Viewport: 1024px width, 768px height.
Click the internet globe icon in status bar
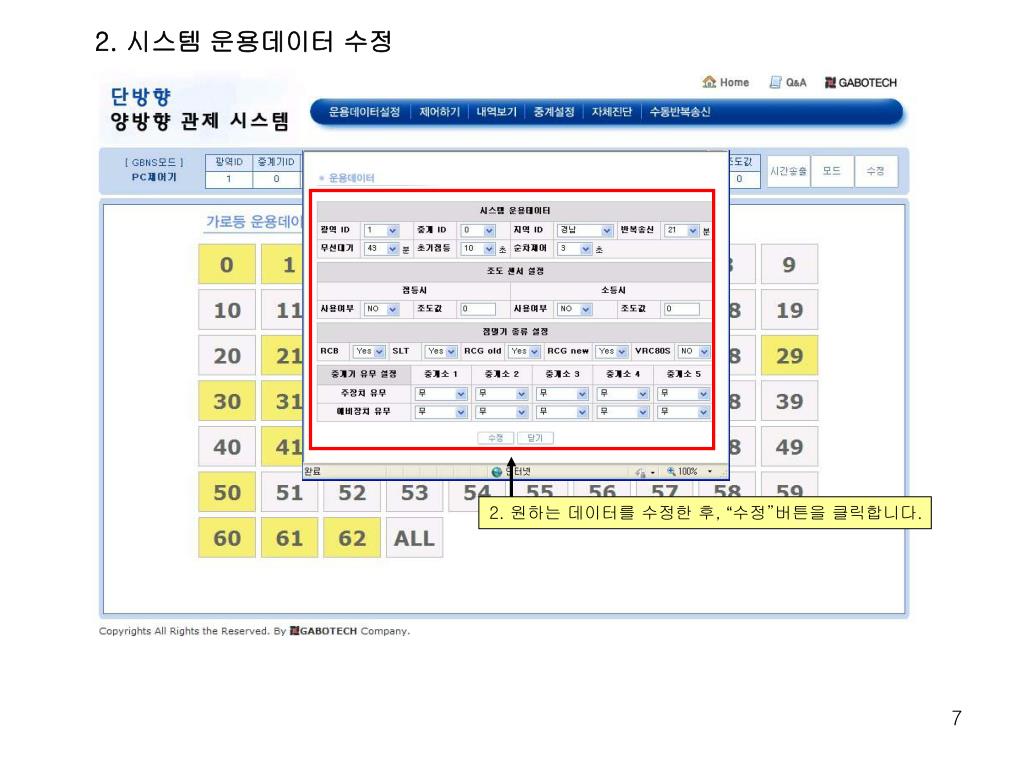point(497,472)
